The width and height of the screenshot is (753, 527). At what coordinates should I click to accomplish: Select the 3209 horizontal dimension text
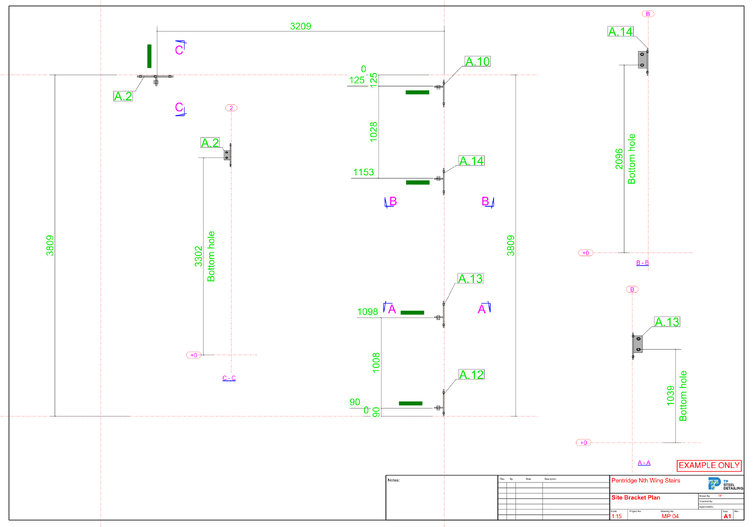coord(300,26)
